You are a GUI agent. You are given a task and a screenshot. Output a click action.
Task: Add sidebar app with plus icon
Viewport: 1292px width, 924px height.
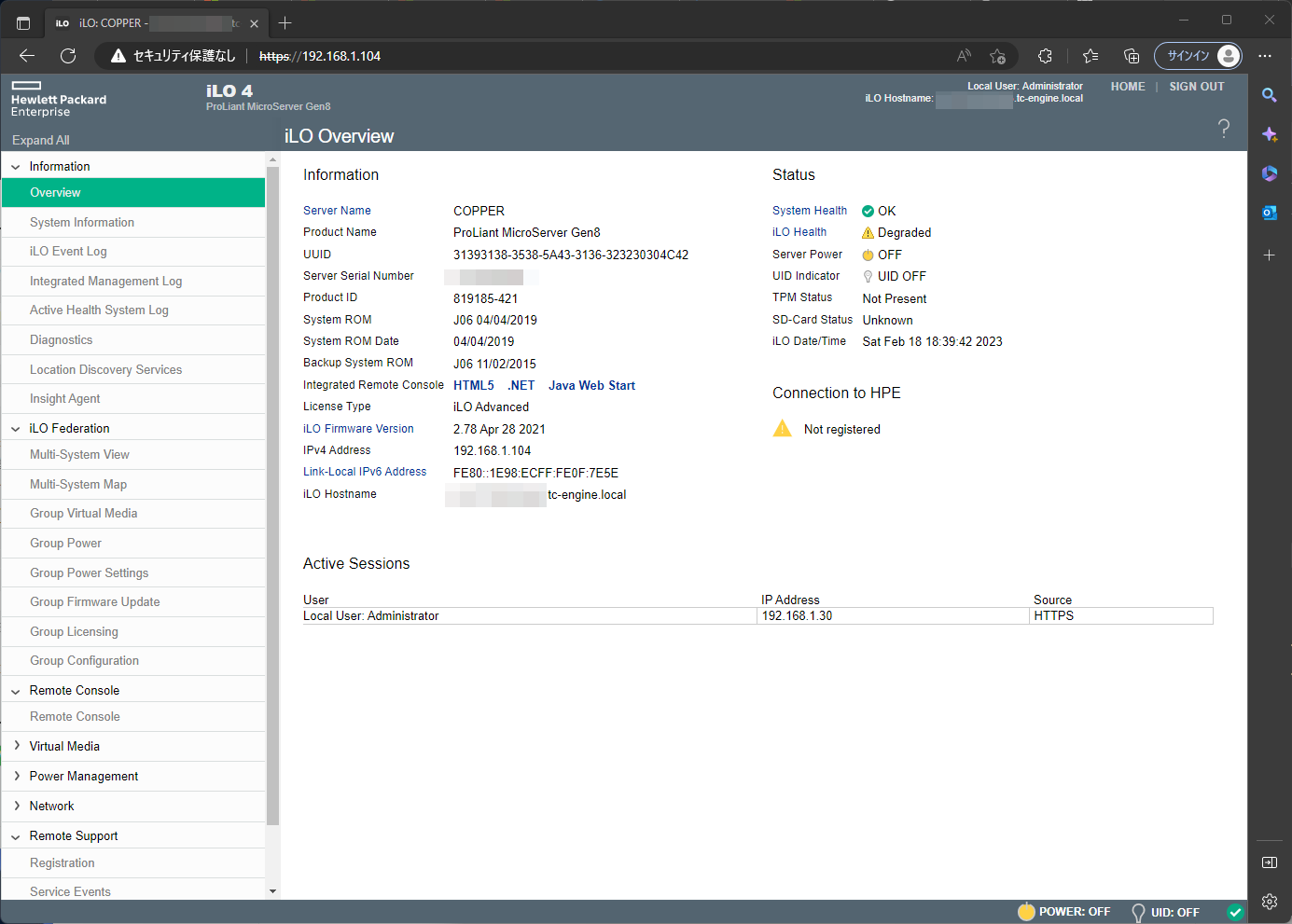(x=1270, y=255)
